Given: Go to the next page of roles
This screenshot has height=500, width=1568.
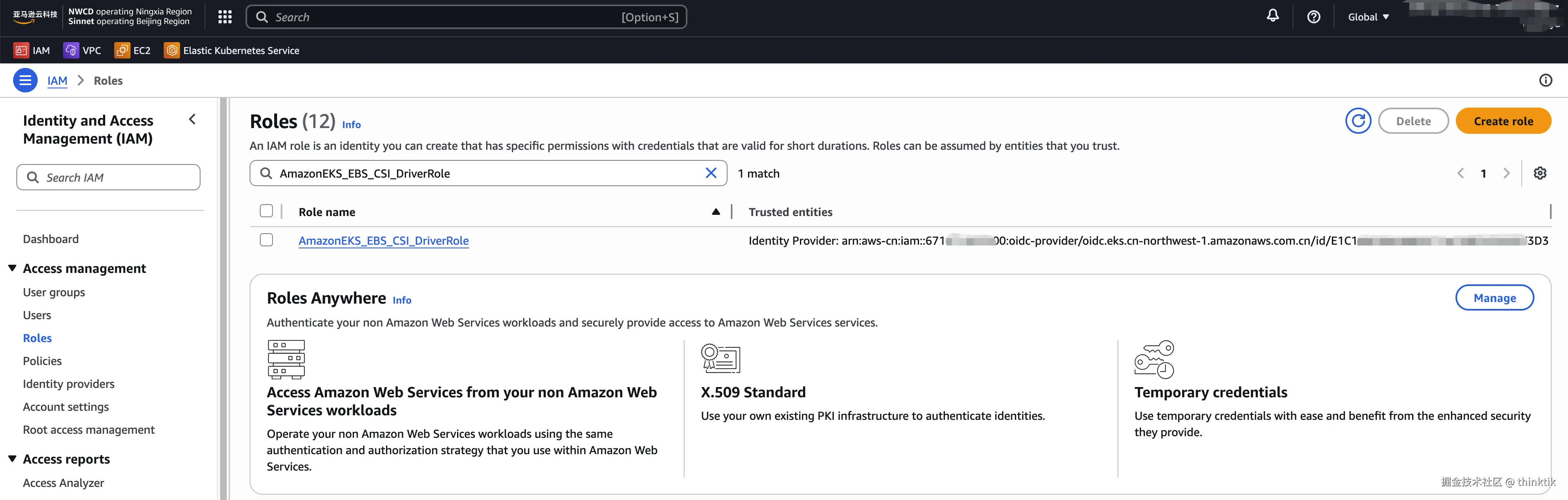Looking at the screenshot, I should pyautogui.click(x=1507, y=173).
